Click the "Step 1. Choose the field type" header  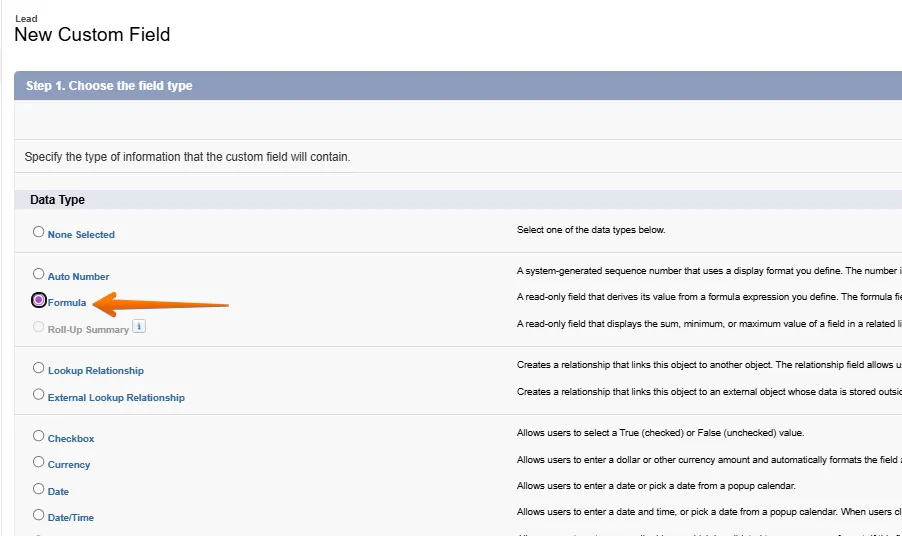click(109, 86)
